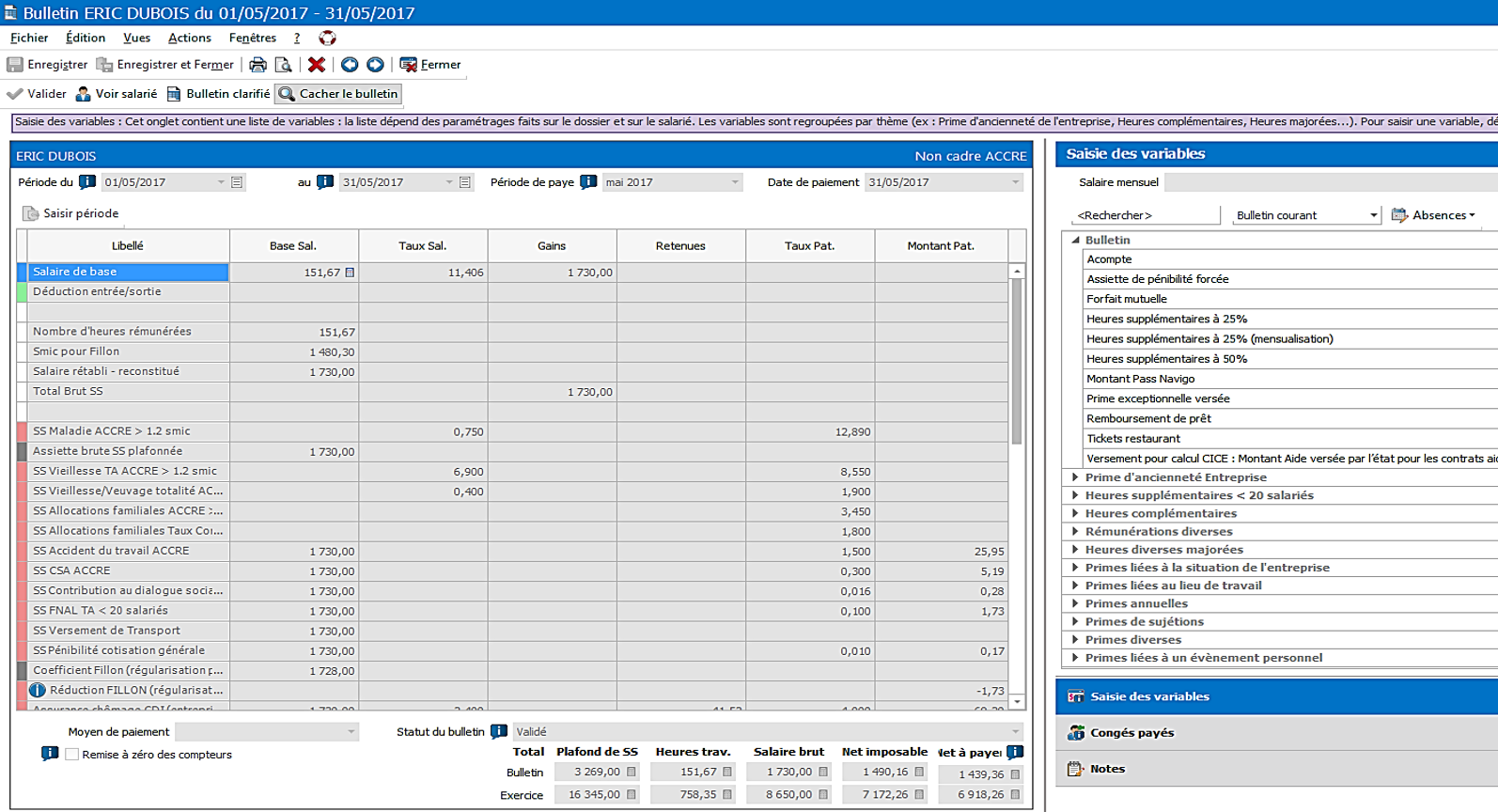The image size is (1498, 812).
Task: Open the Absences dropdown
Action: click(x=1435, y=215)
